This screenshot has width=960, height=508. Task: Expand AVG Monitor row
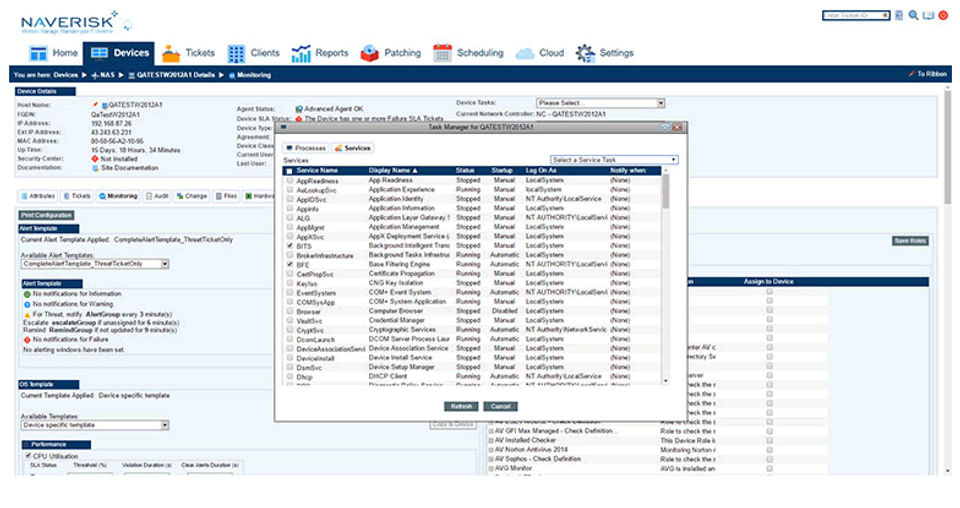click(x=491, y=468)
